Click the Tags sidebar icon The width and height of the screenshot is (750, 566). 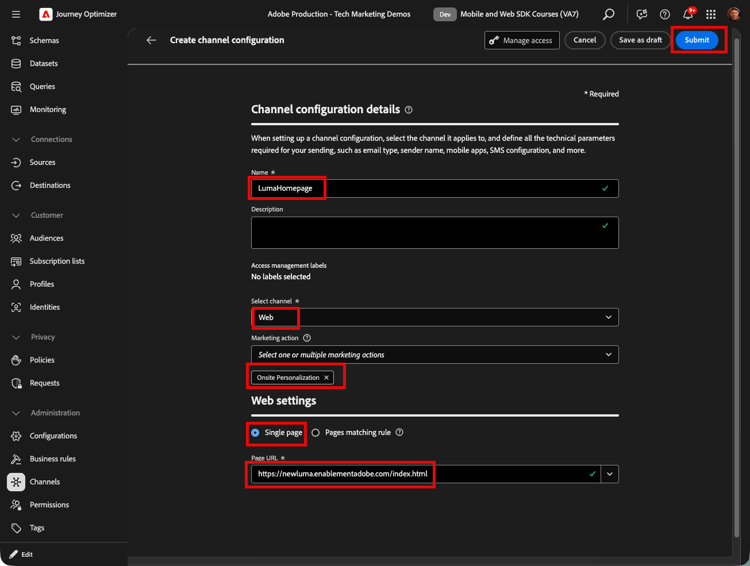coord(16,528)
